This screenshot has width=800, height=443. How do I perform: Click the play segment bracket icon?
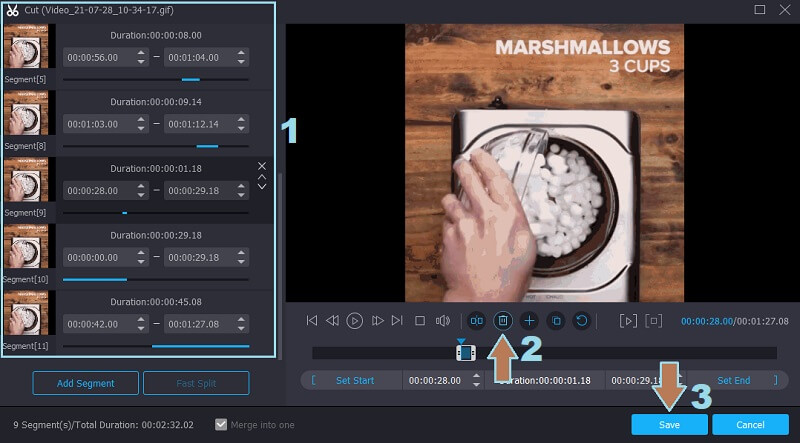[x=628, y=321]
